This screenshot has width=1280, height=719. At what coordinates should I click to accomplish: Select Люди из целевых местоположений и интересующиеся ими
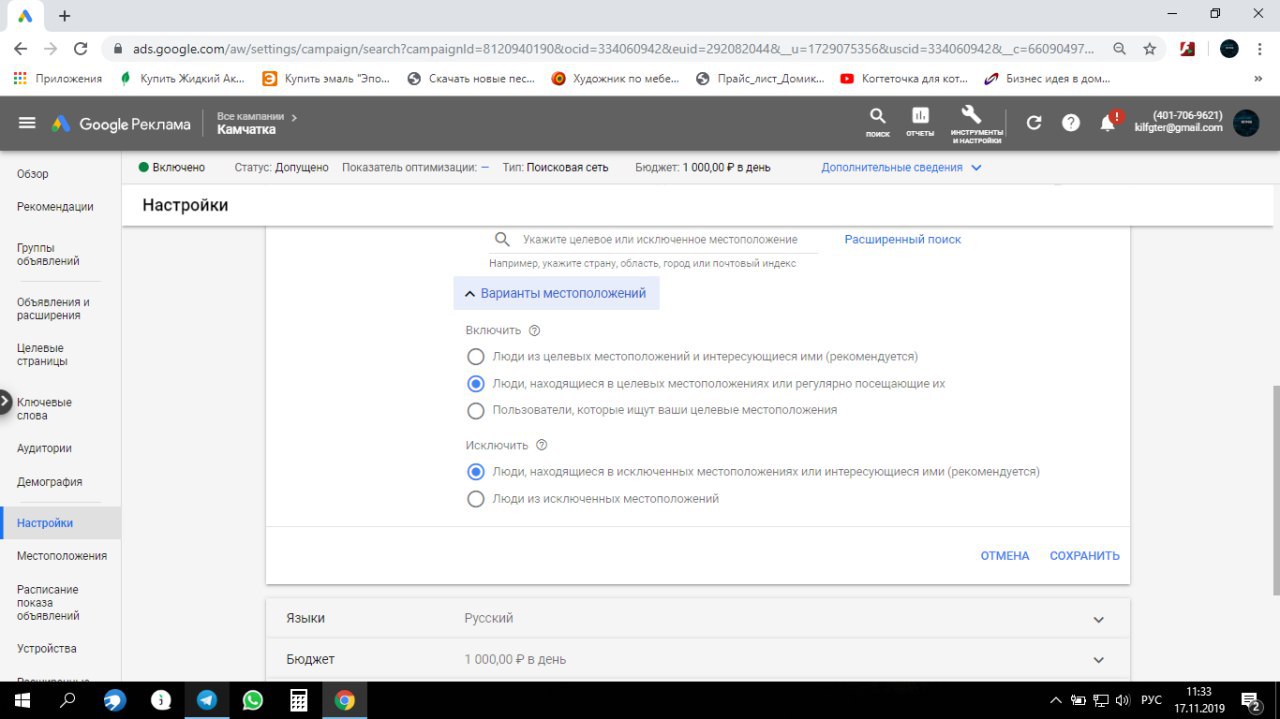(x=476, y=356)
